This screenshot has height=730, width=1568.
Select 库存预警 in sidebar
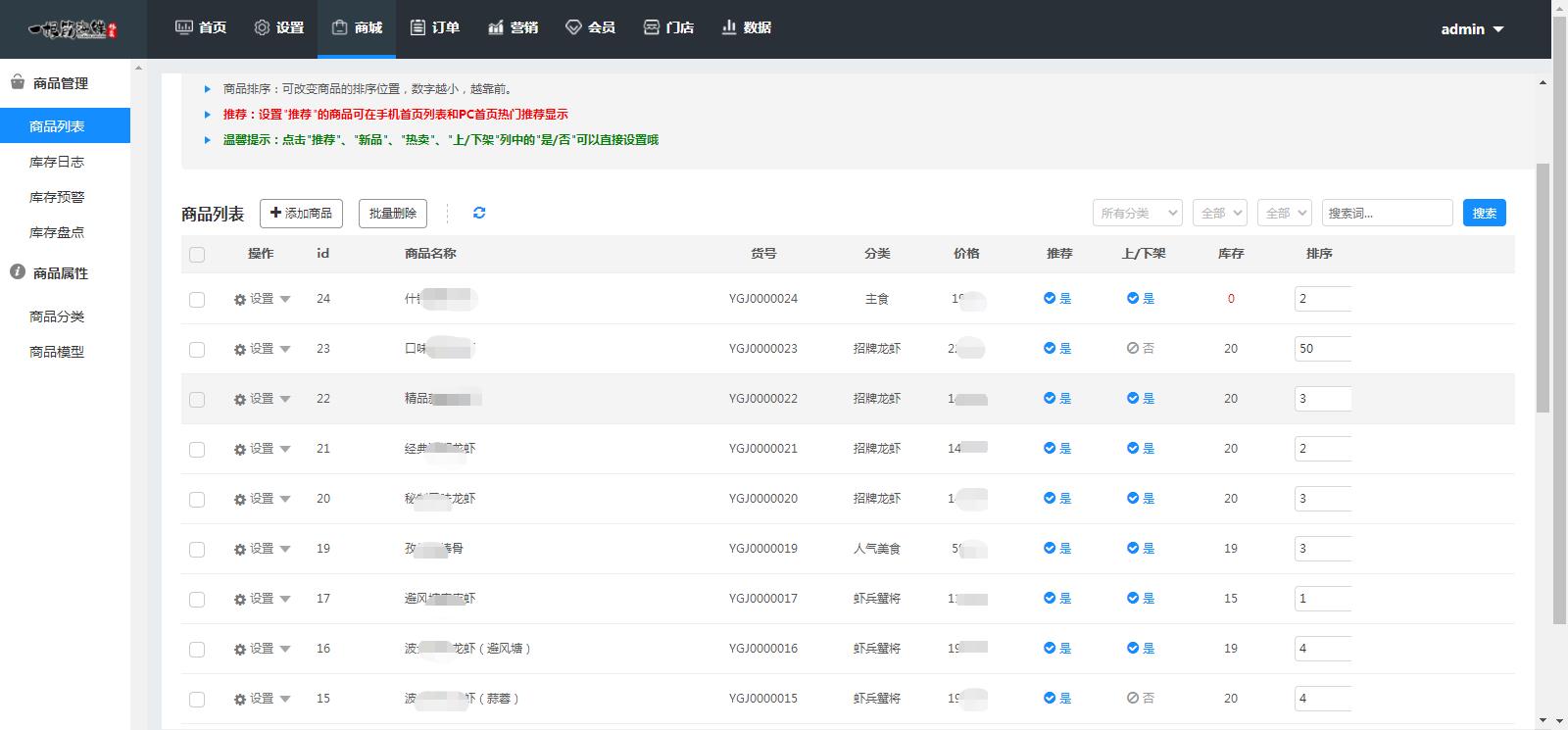pos(57,197)
